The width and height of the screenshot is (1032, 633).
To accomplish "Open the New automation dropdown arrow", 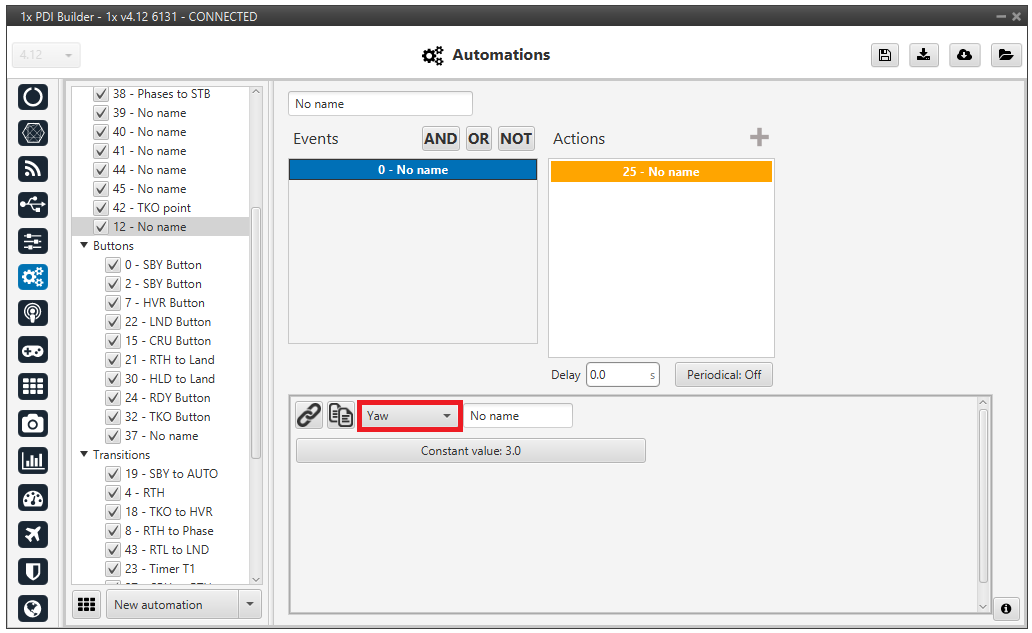I will [250, 605].
